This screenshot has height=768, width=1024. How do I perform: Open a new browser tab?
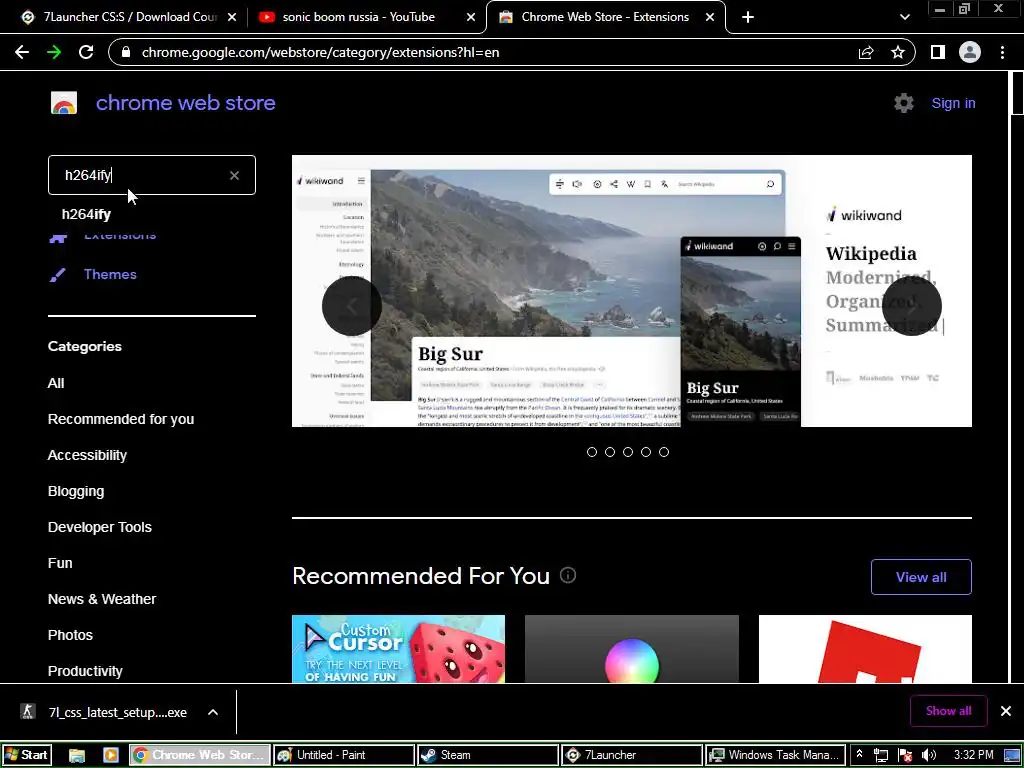pos(748,17)
